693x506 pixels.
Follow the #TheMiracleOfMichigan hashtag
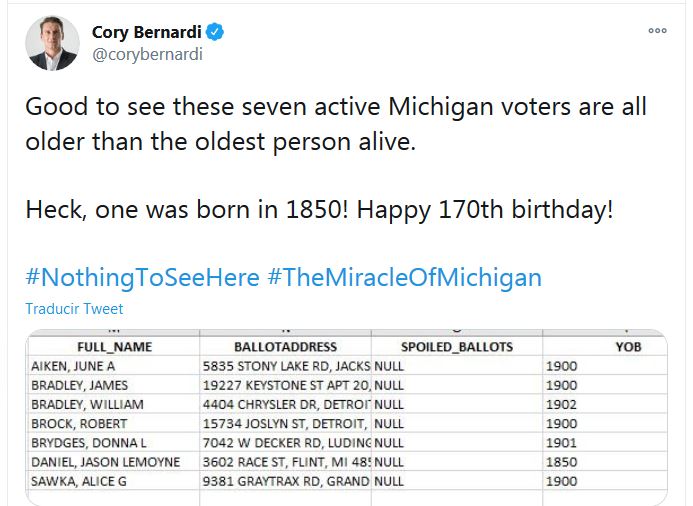[404, 277]
